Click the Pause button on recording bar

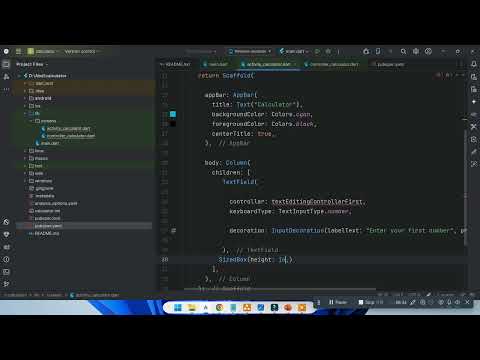point(338,302)
